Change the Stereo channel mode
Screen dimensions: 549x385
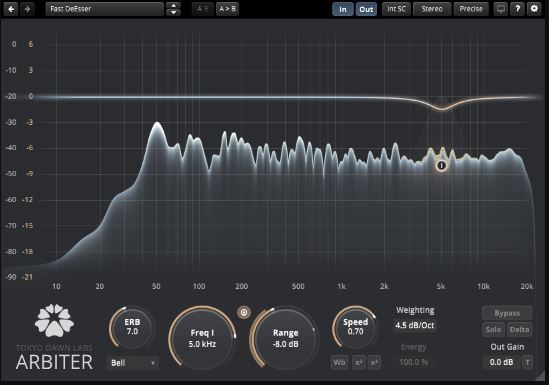[x=432, y=9]
